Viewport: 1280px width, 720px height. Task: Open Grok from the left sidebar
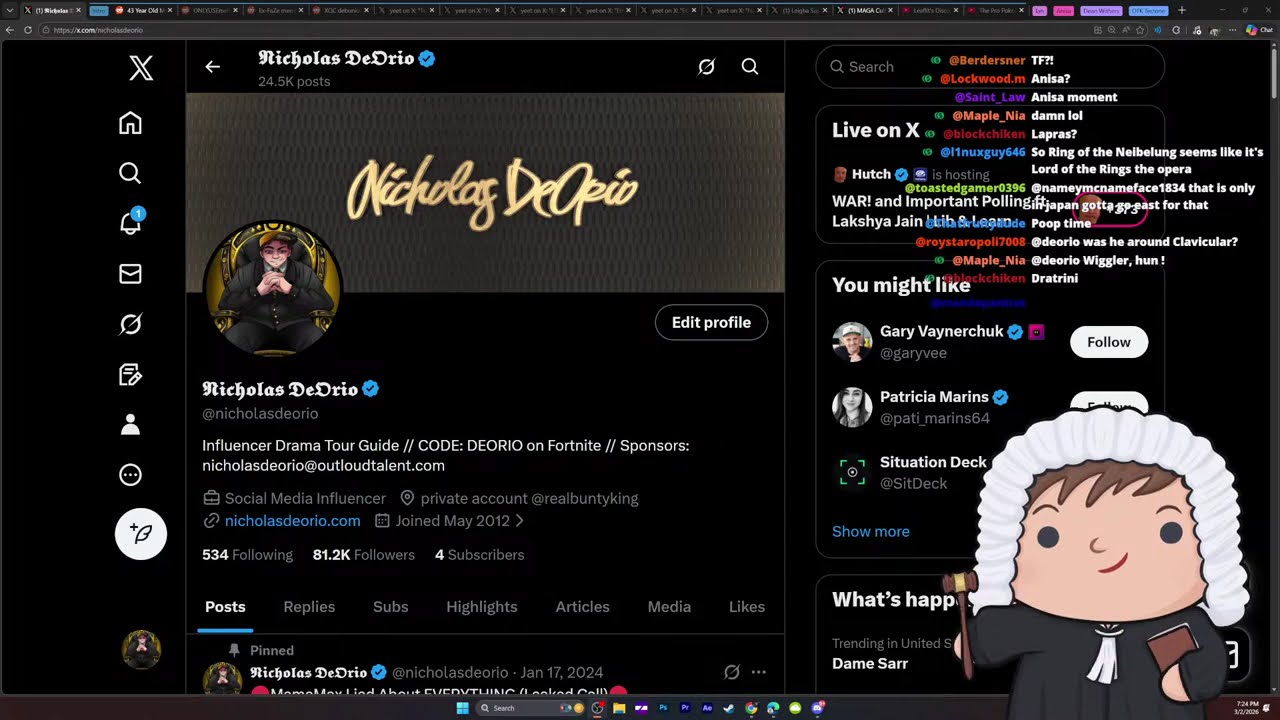[x=130, y=324]
